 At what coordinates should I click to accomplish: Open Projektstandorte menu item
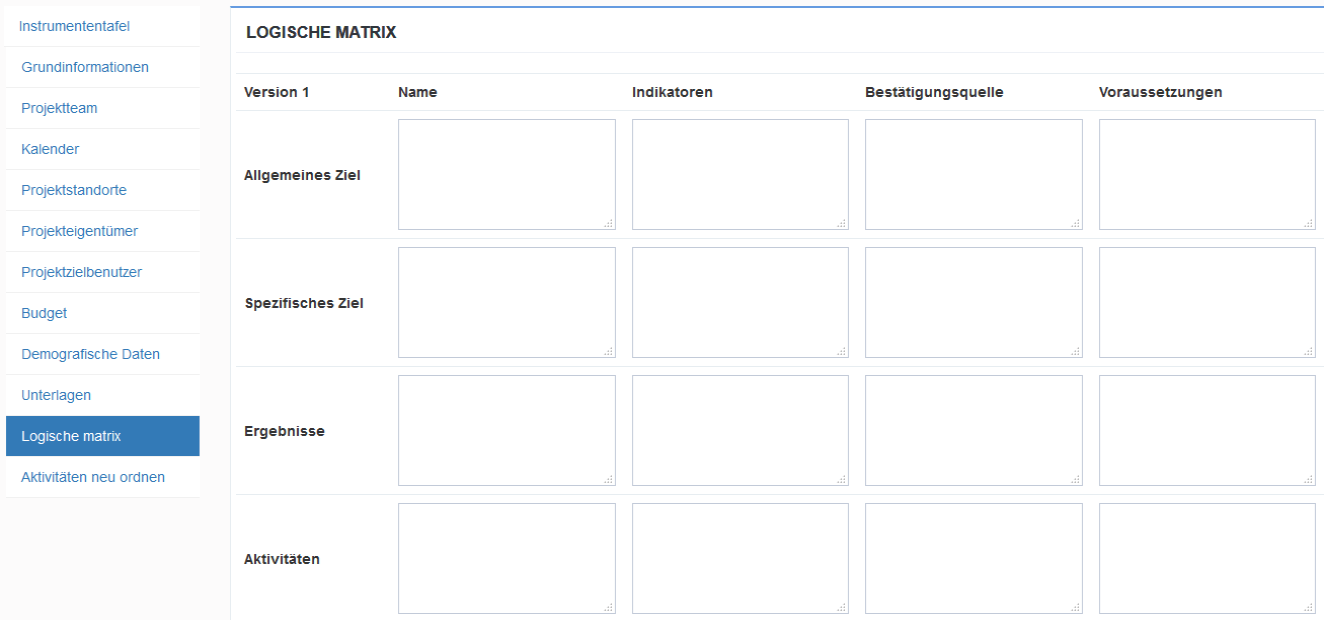click(102, 190)
